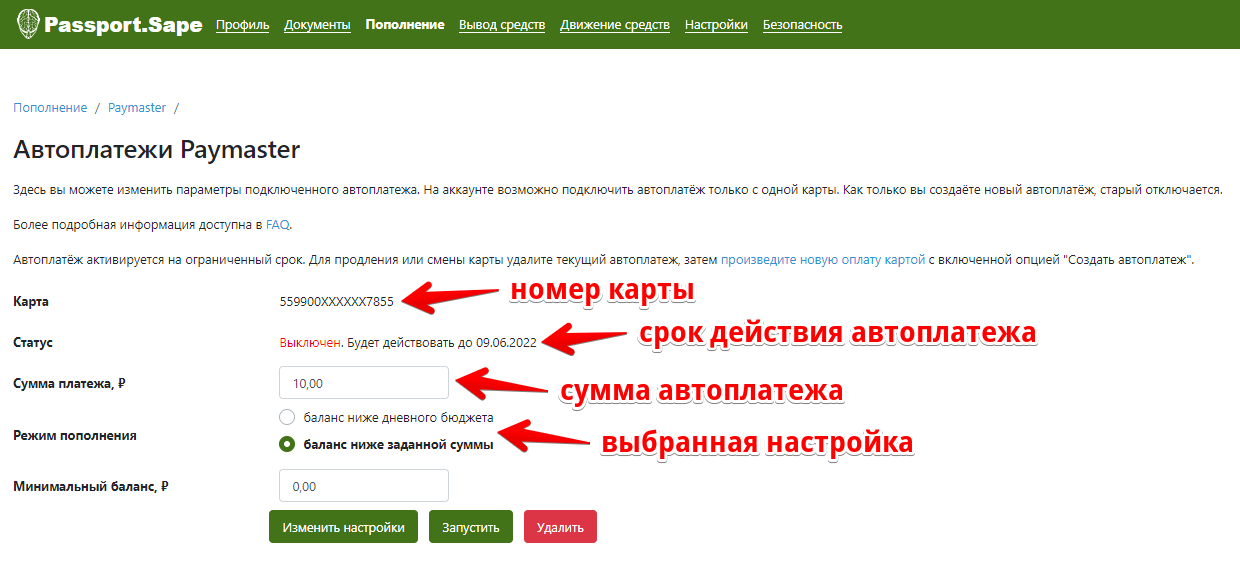Click the 'Сумма платежа, ₽' label

click(x=69, y=383)
